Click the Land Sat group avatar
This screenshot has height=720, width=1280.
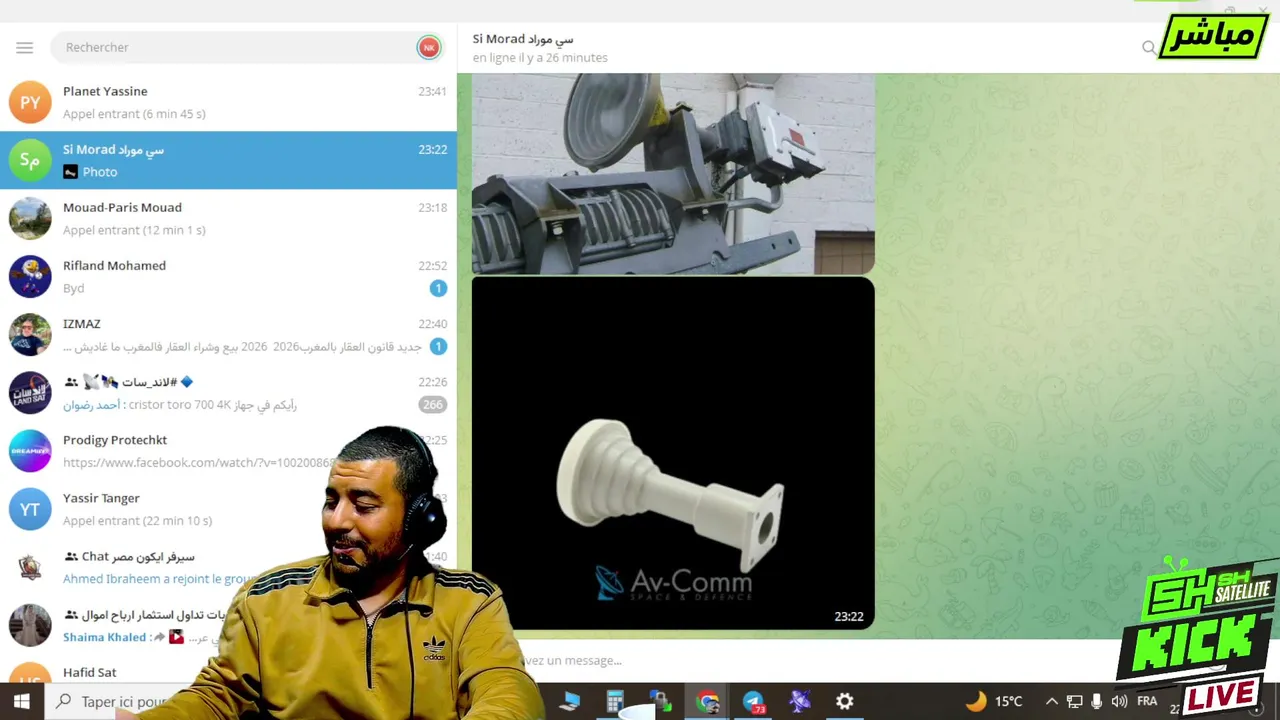(30, 393)
